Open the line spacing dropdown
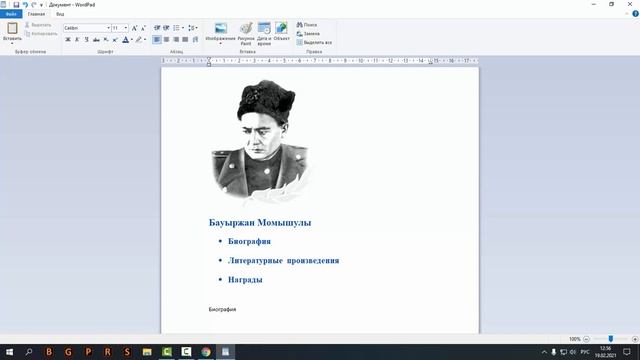The image size is (640, 360). pos(193,28)
